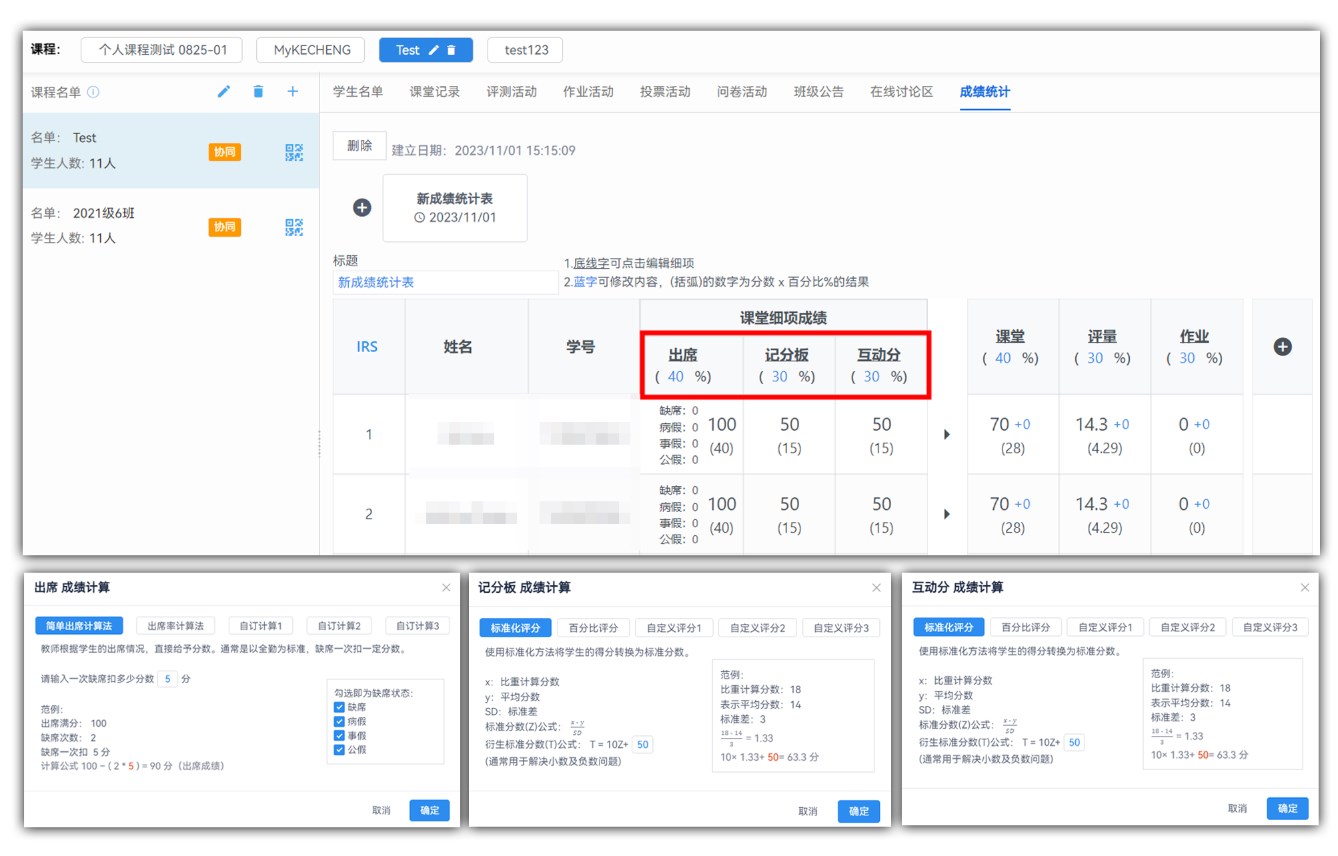Open the QR code for the 2021级6班 roster
This screenshot has height=856, width=1338.
(294, 227)
